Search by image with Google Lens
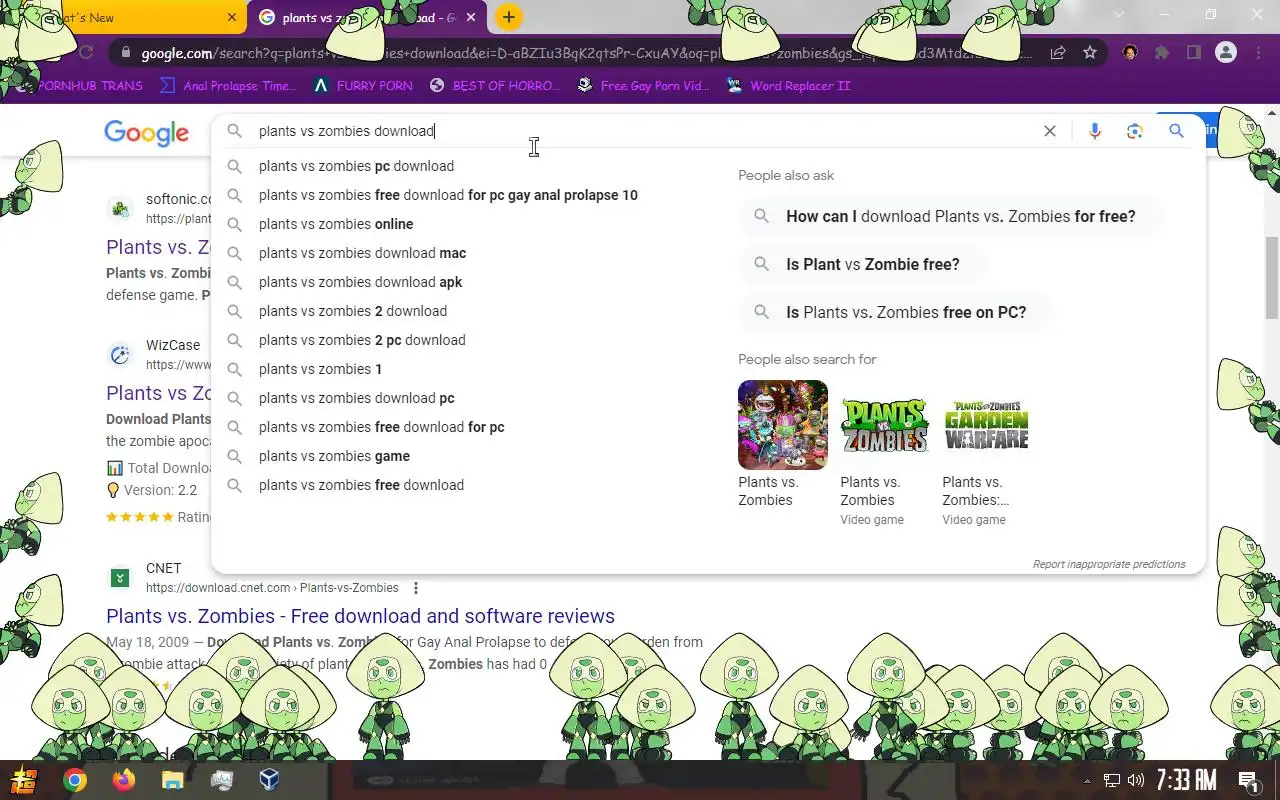 click(x=1135, y=131)
